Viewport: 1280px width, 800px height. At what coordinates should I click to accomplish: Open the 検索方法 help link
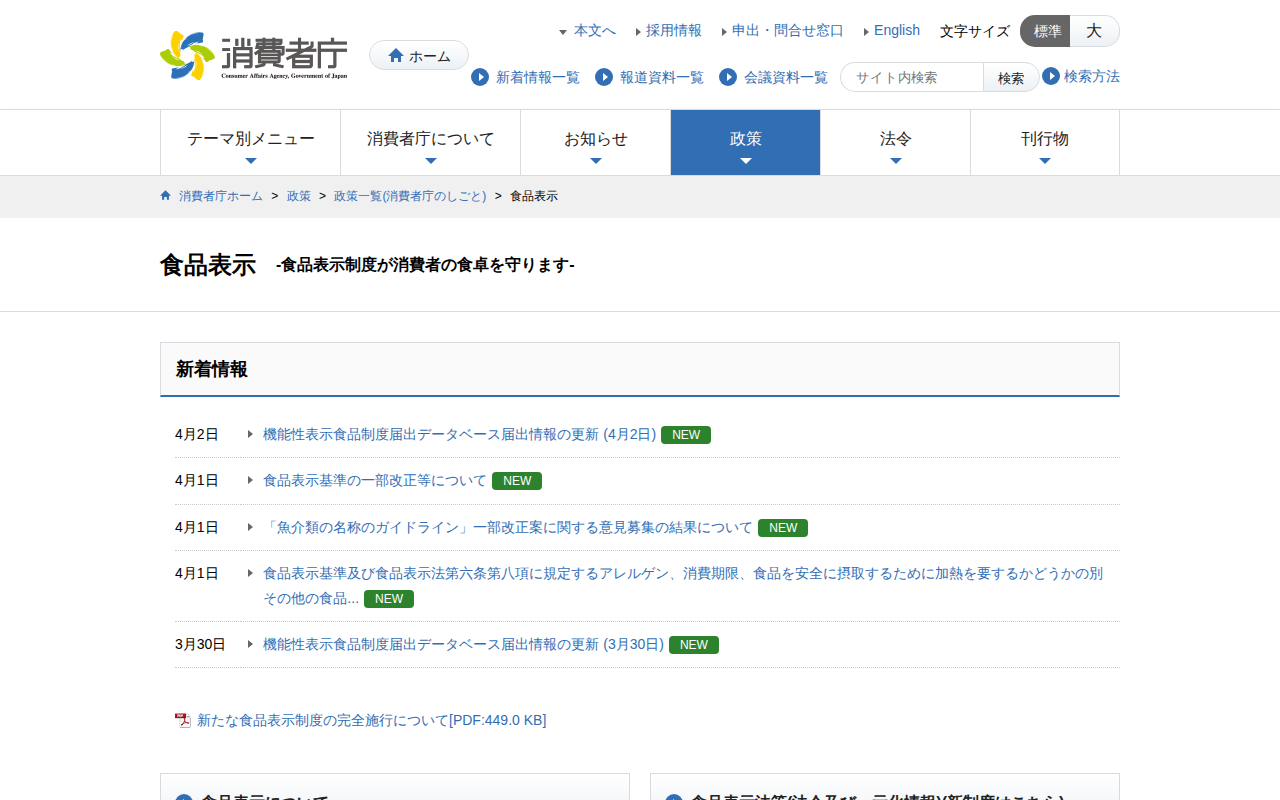pos(1091,76)
